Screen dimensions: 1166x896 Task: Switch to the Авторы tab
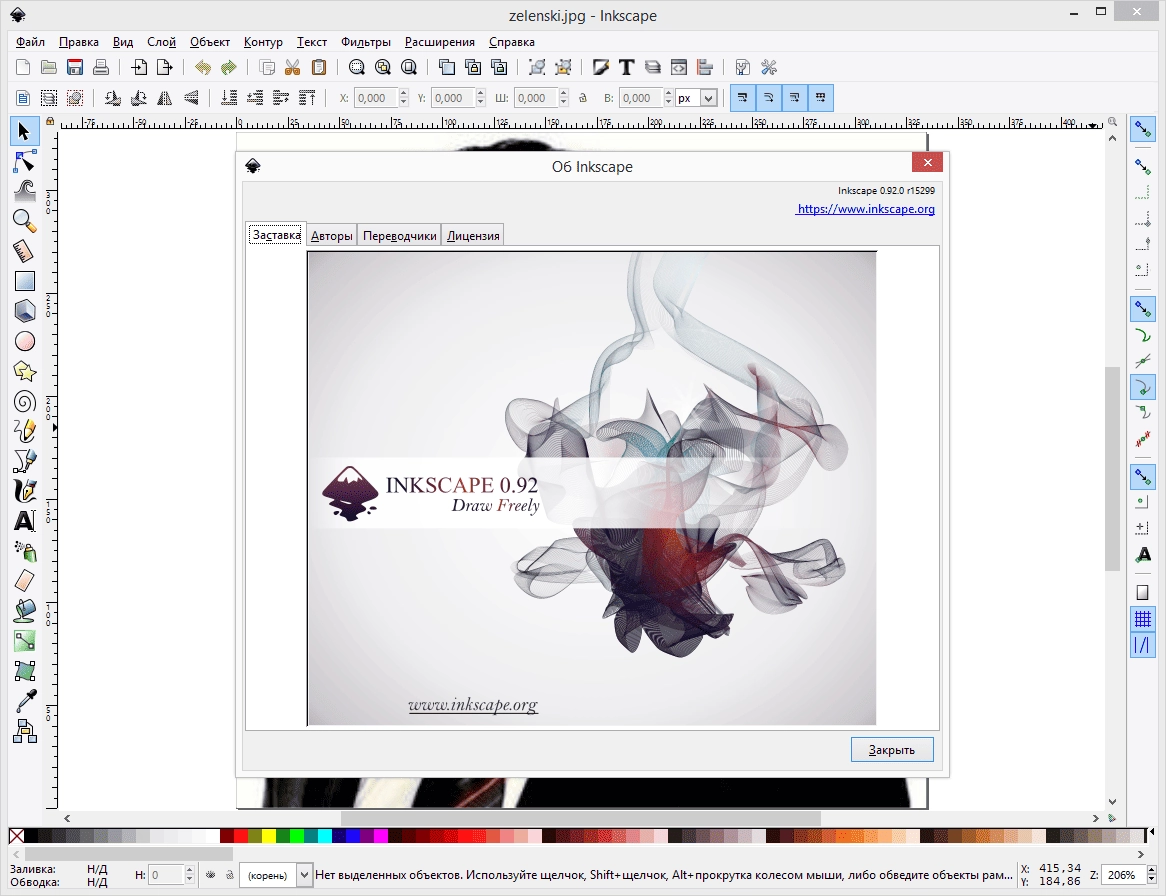tap(332, 236)
